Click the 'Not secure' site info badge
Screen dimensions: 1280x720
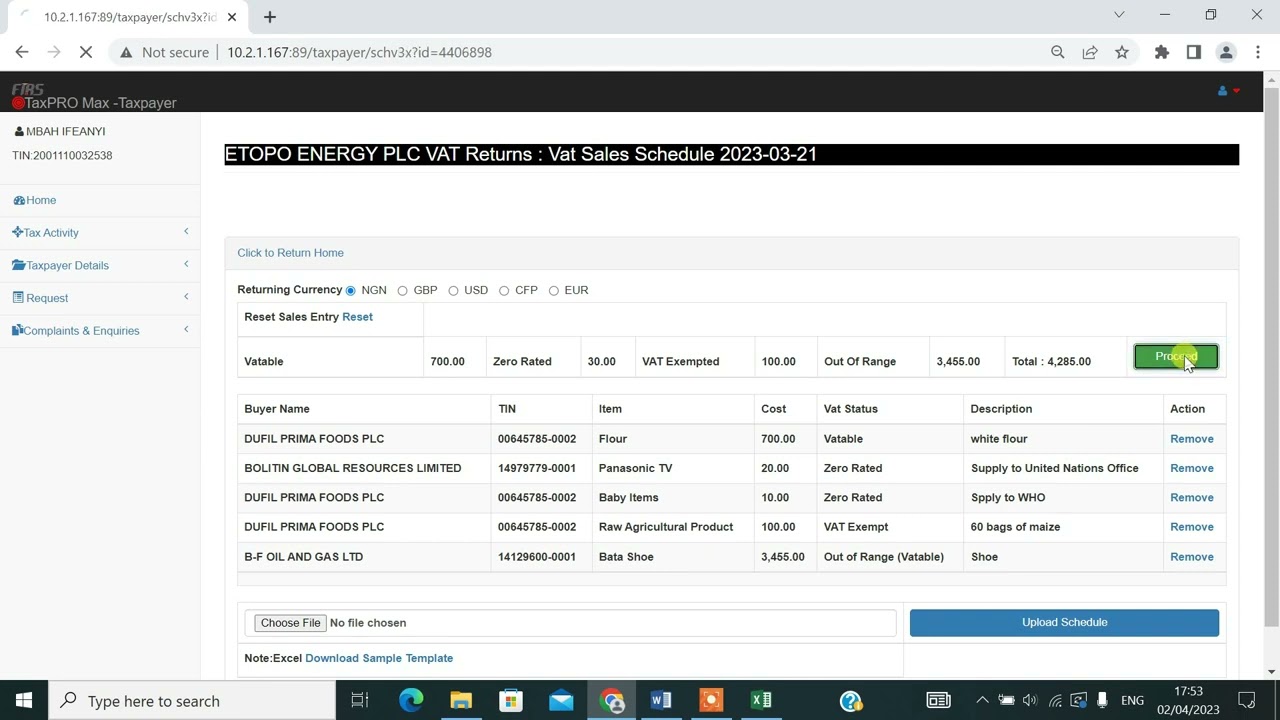(x=164, y=52)
